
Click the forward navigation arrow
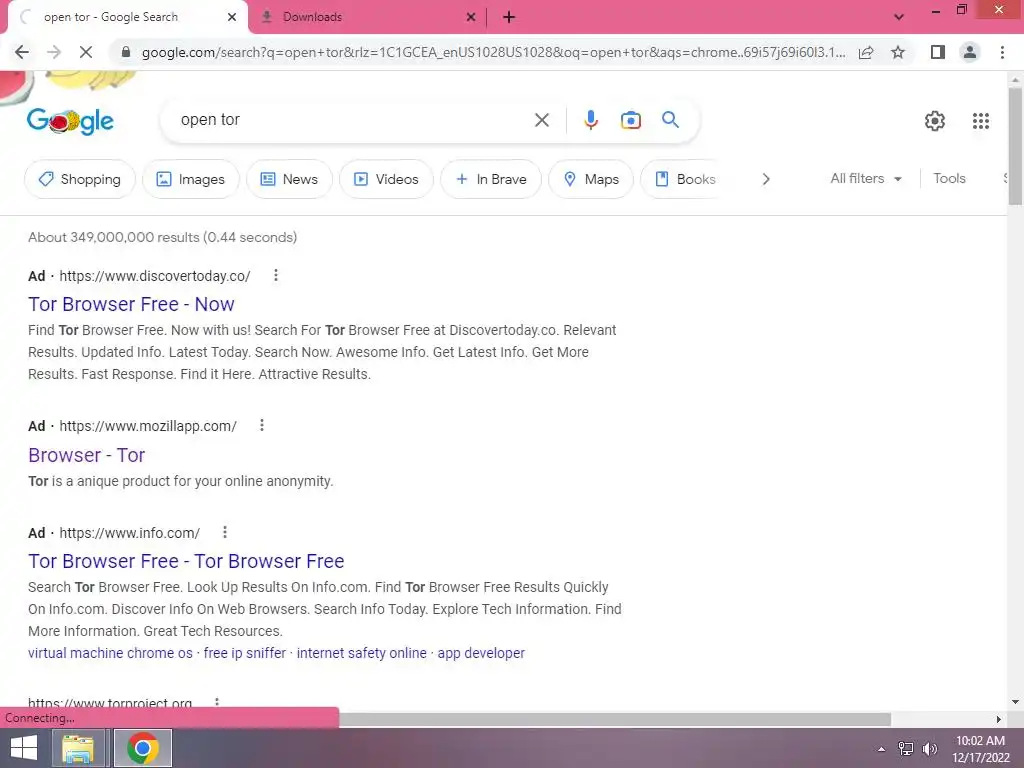coord(54,52)
